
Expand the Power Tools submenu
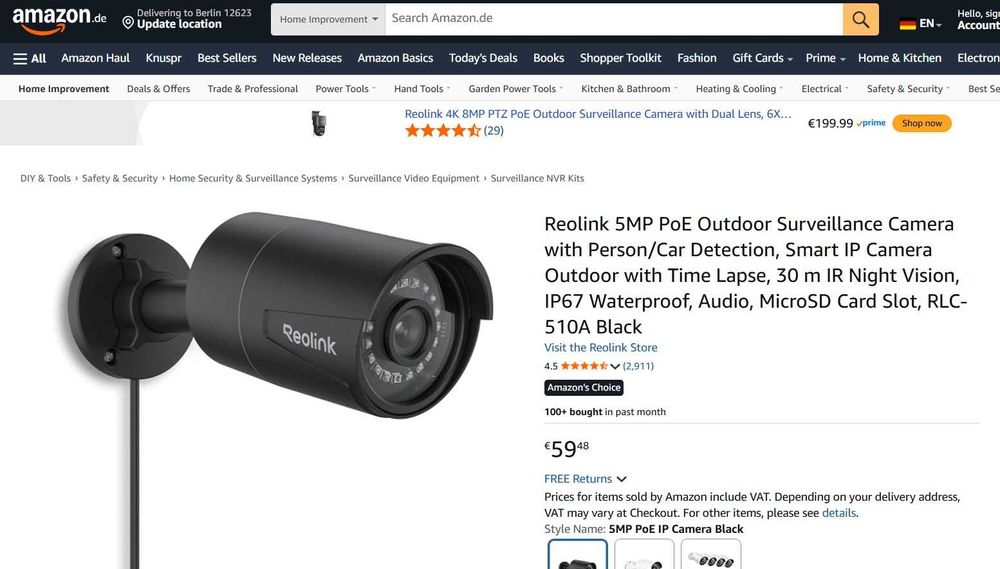[x=346, y=89]
